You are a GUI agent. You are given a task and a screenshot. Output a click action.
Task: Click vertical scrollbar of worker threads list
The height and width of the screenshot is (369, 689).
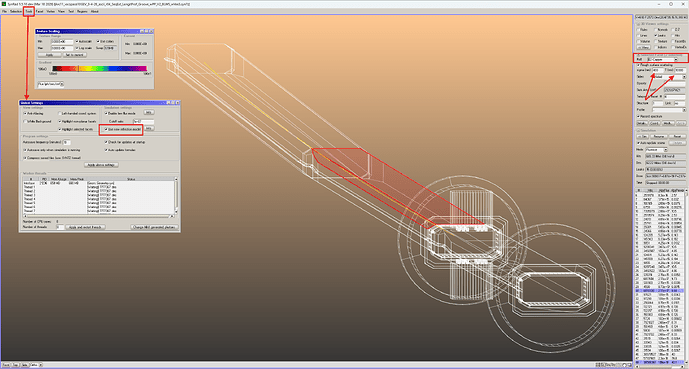pos(177,195)
